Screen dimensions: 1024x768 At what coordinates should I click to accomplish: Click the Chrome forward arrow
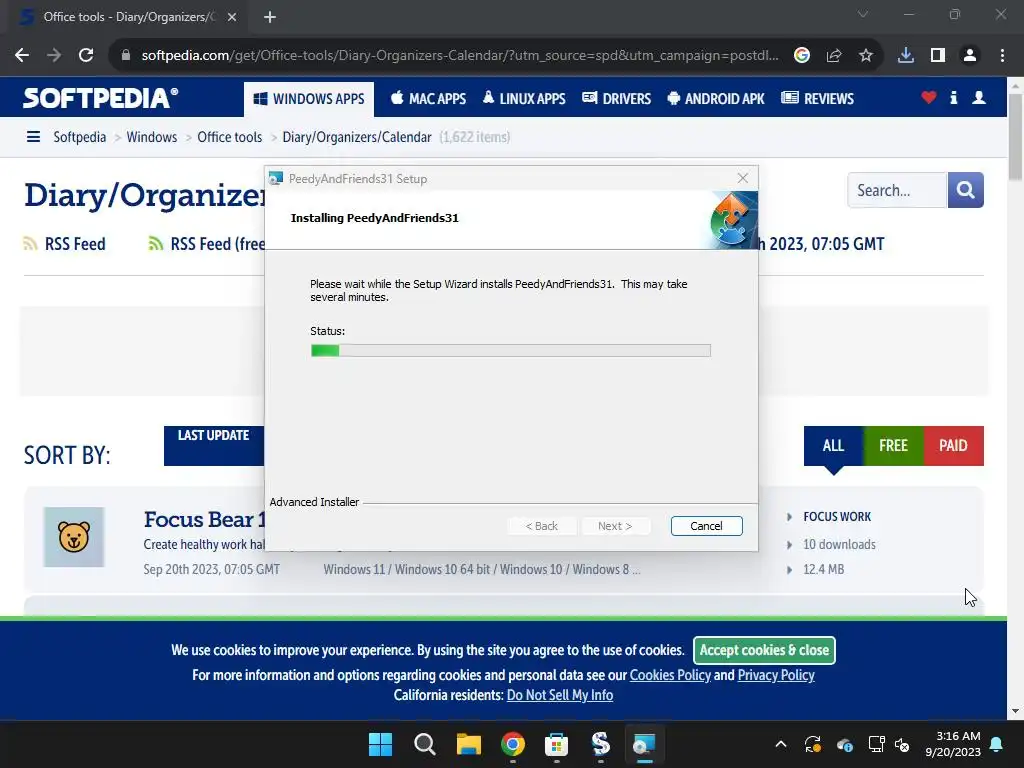click(x=54, y=56)
